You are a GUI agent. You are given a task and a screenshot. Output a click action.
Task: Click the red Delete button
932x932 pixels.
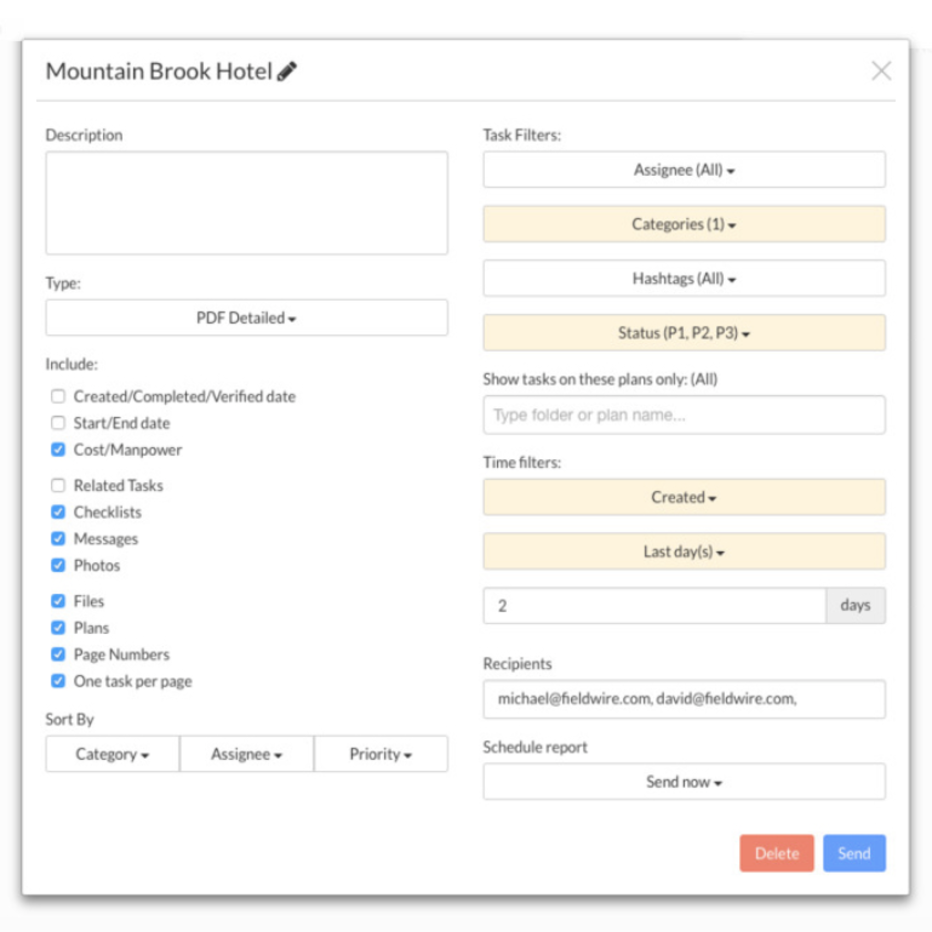point(776,853)
